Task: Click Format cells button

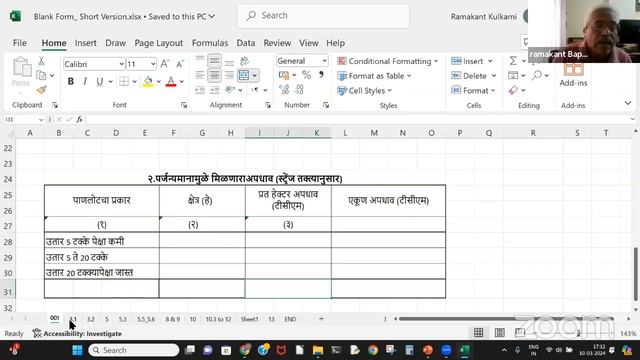Action: 473,91
